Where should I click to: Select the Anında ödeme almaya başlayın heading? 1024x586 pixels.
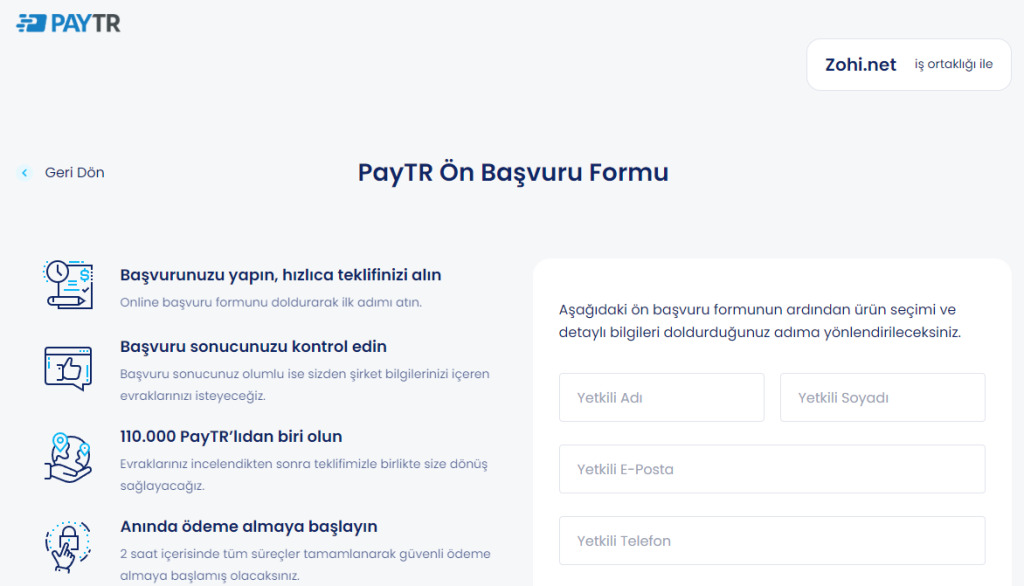tap(248, 527)
